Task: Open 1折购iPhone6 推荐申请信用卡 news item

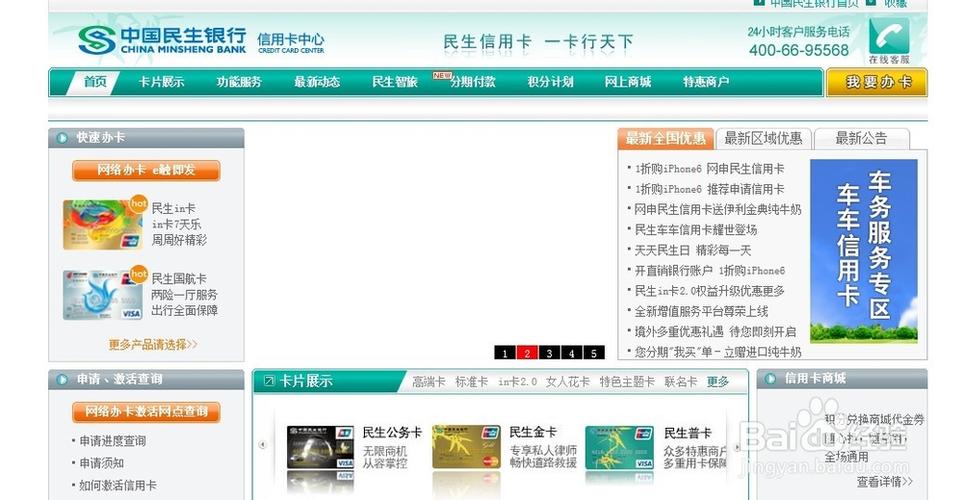Action: (x=709, y=189)
